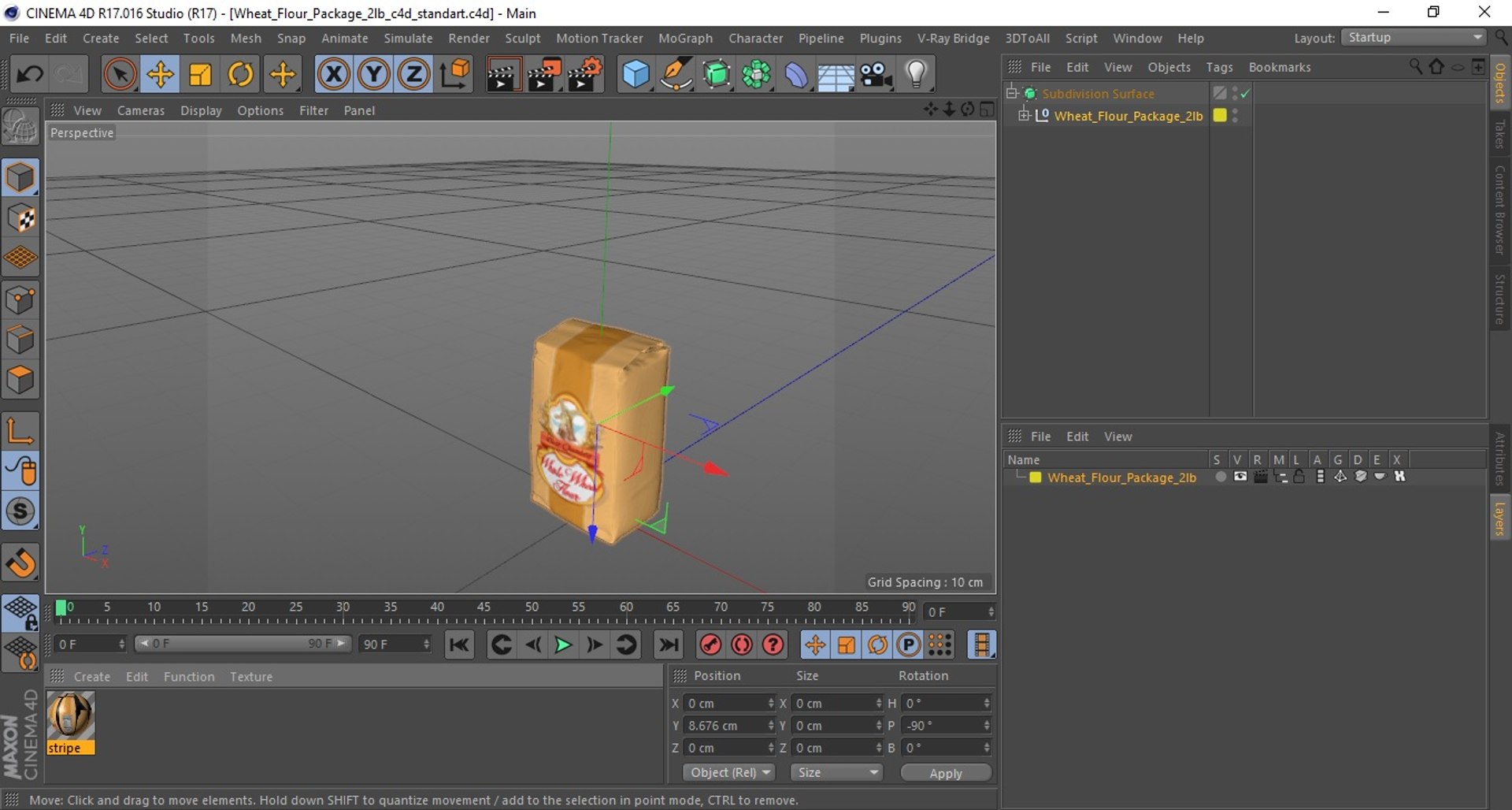Click the Undo arrow icon

point(30,74)
